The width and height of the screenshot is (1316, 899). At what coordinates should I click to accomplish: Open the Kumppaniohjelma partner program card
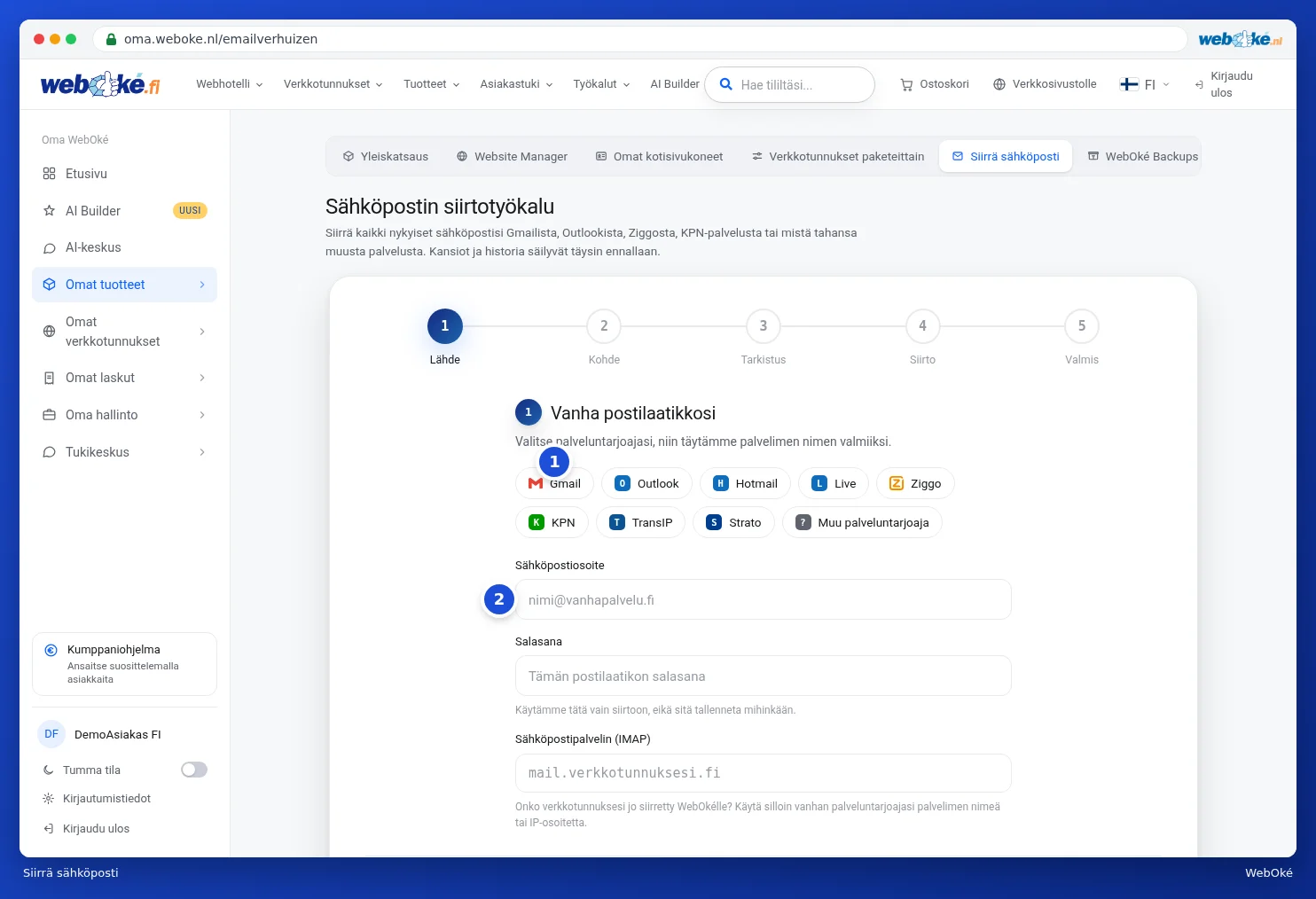[x=124, y=664]
